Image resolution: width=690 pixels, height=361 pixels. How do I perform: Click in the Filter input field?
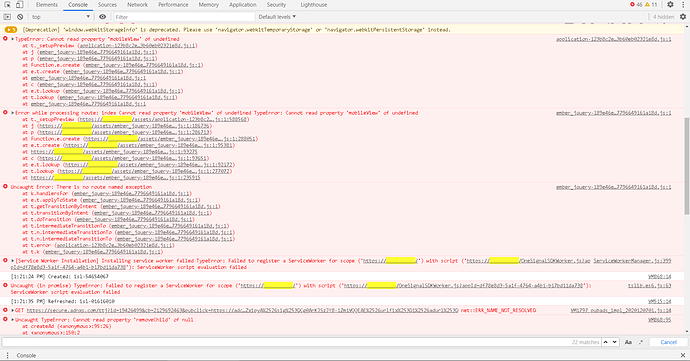[184, 17]
